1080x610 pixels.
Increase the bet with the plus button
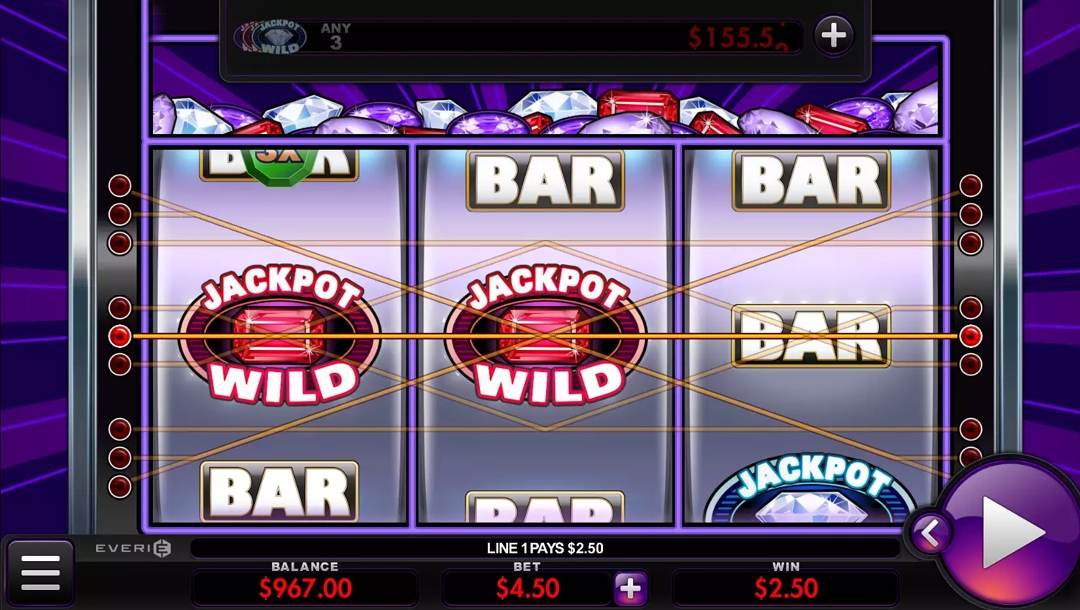[630, 589]
